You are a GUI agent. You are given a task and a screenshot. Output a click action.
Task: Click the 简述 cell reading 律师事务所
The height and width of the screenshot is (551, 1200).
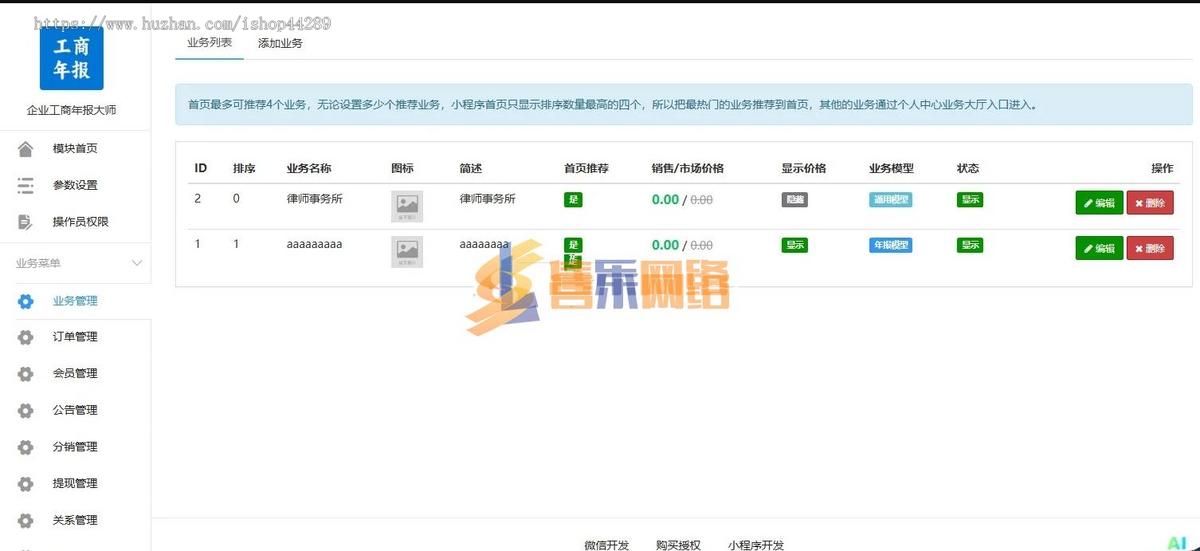pyautogui.click(x=488, y=199)
